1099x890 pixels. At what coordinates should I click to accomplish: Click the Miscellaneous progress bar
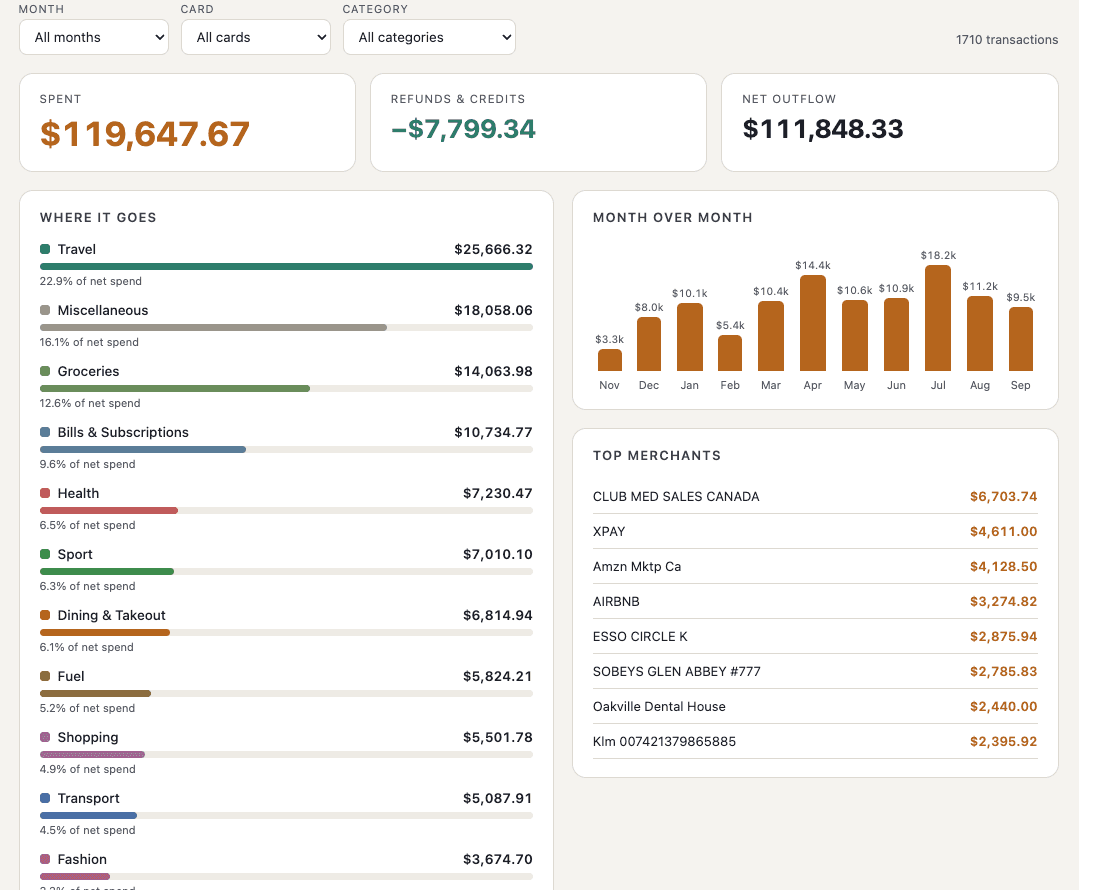[x=287, y=327]
